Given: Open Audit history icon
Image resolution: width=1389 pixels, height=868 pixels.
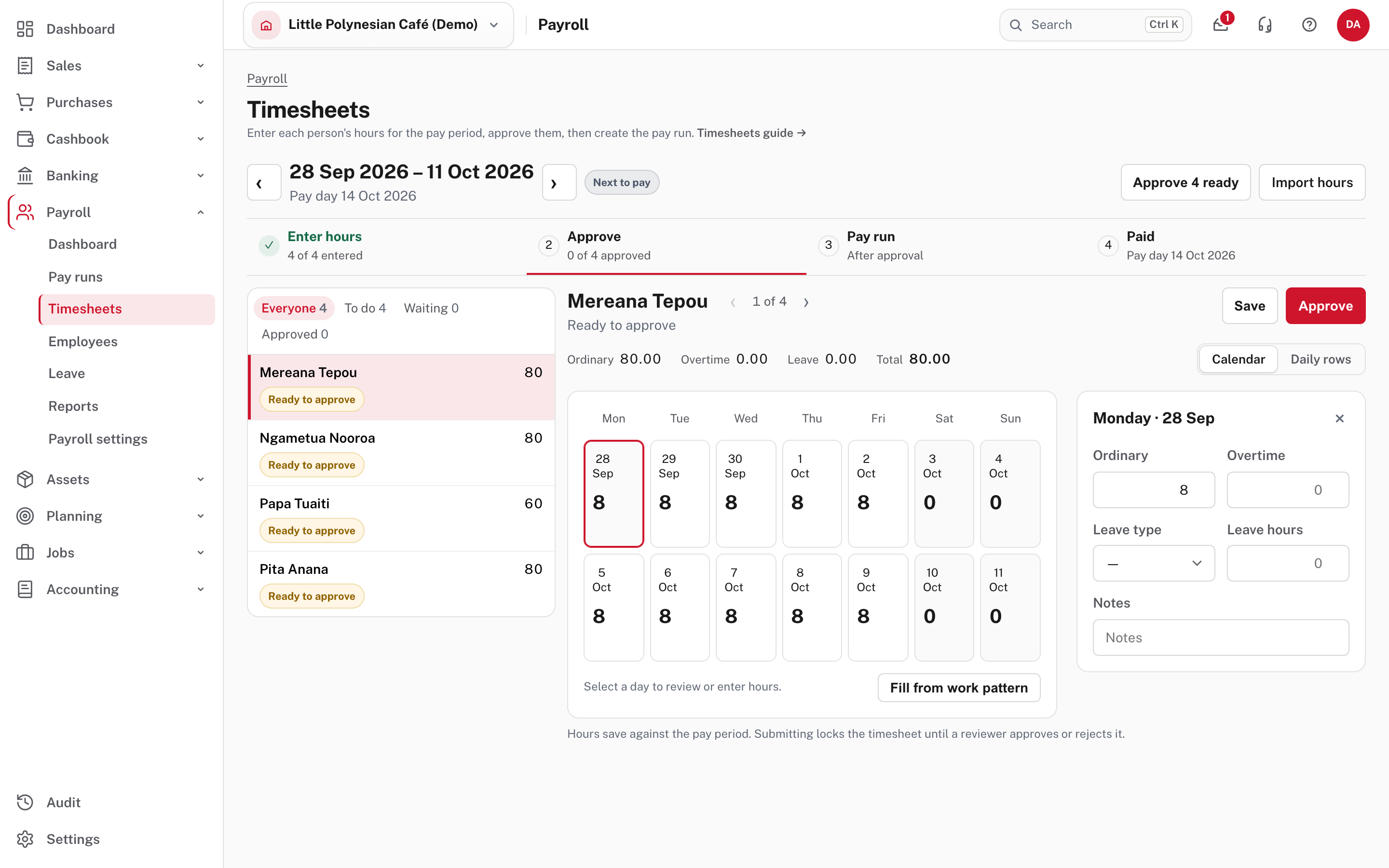Looking at the screenshot, I should [25, 802].
